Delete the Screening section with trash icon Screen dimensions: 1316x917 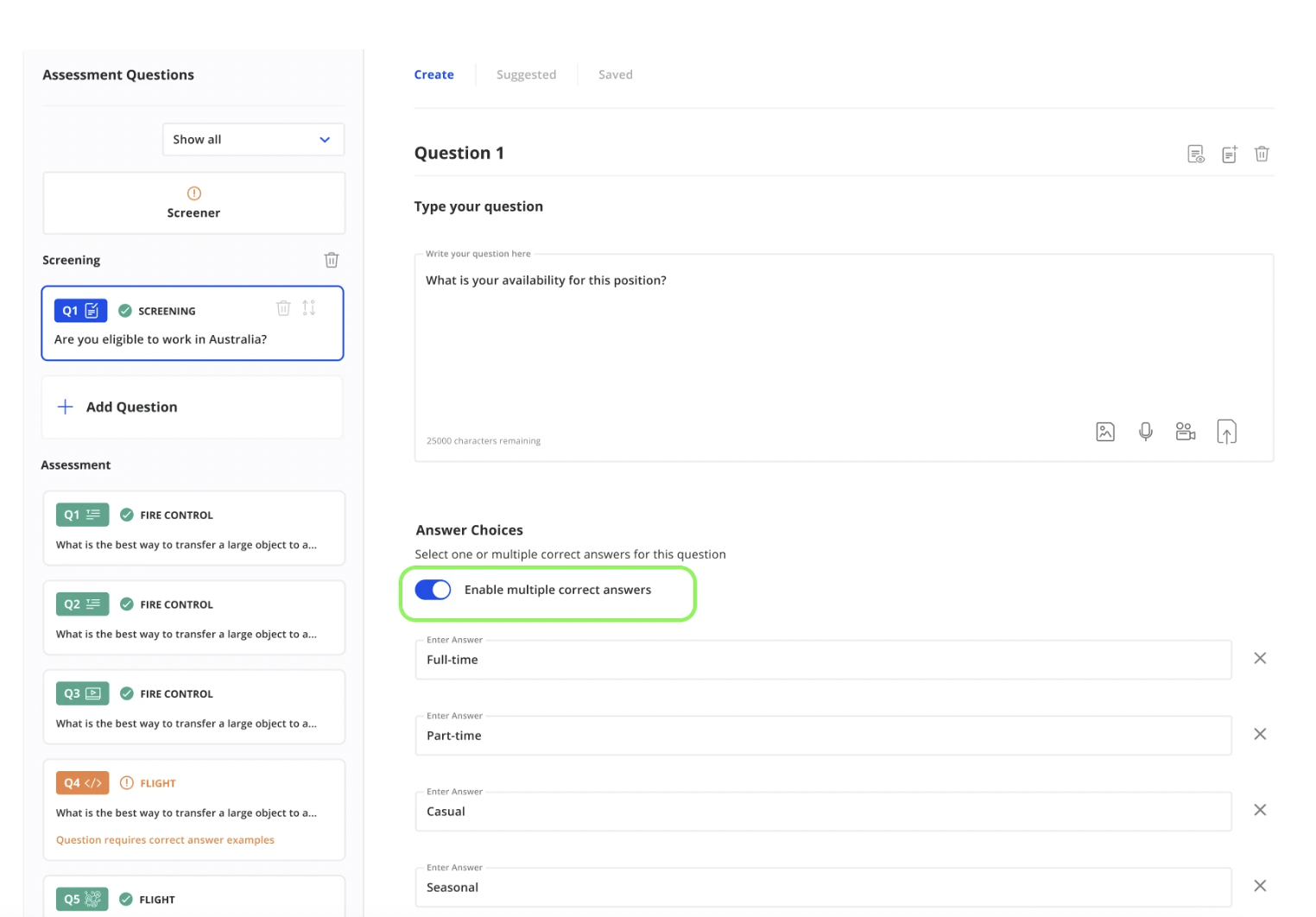click(x=332, y=260)
